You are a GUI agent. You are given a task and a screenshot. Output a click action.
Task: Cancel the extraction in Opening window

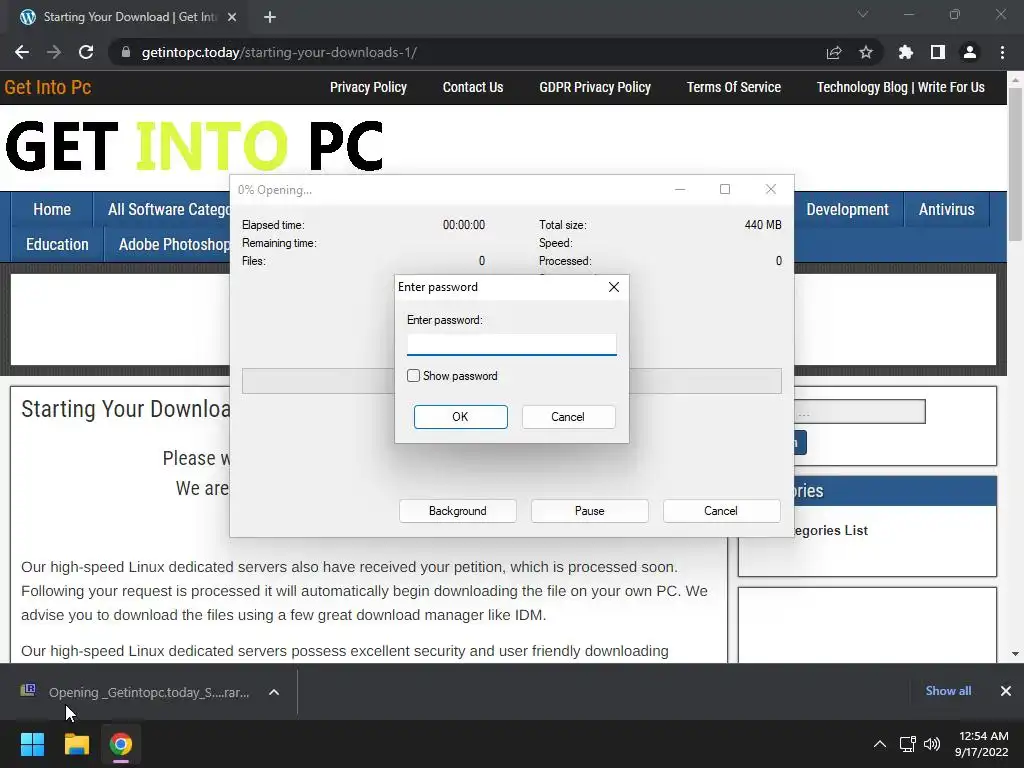tap(721, 511)
